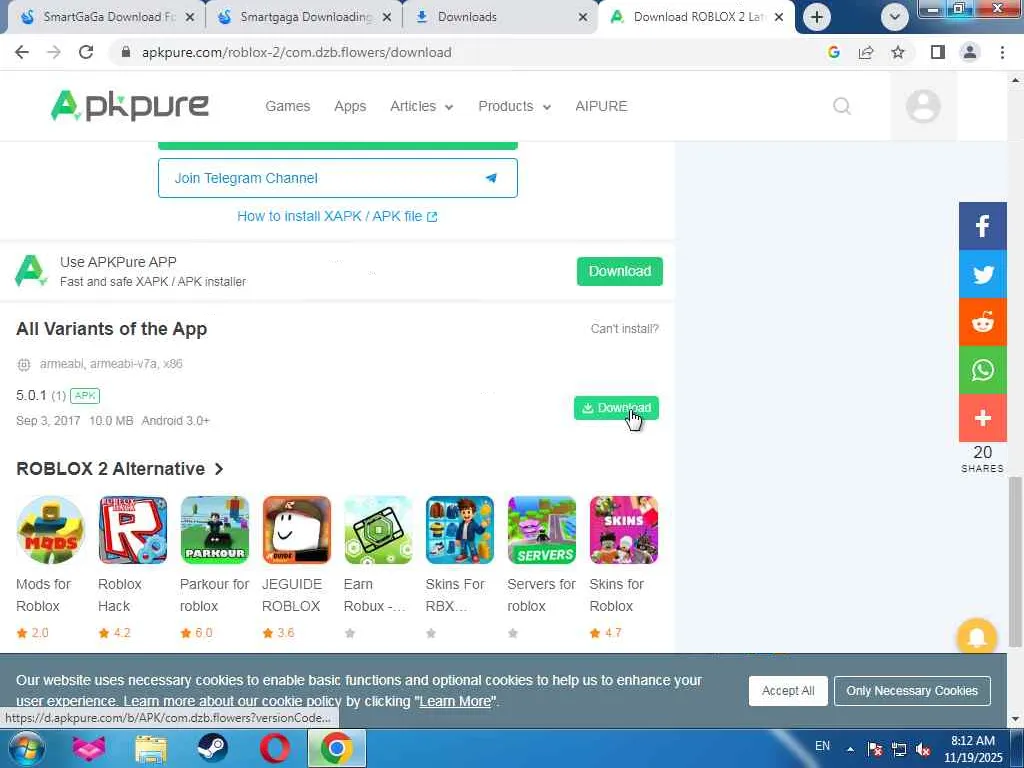Image resolution: width=1024 pixels, height=768 pixels.
Task: Show hidden system tray icons
Action: (850, 749)
